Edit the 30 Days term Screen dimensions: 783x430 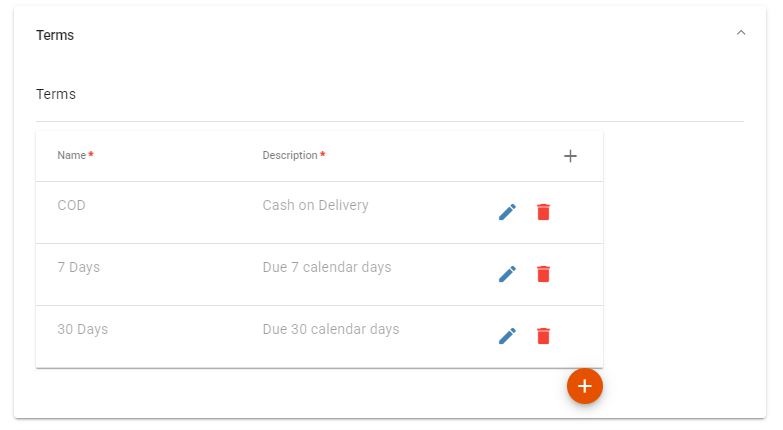coord(507,336)
